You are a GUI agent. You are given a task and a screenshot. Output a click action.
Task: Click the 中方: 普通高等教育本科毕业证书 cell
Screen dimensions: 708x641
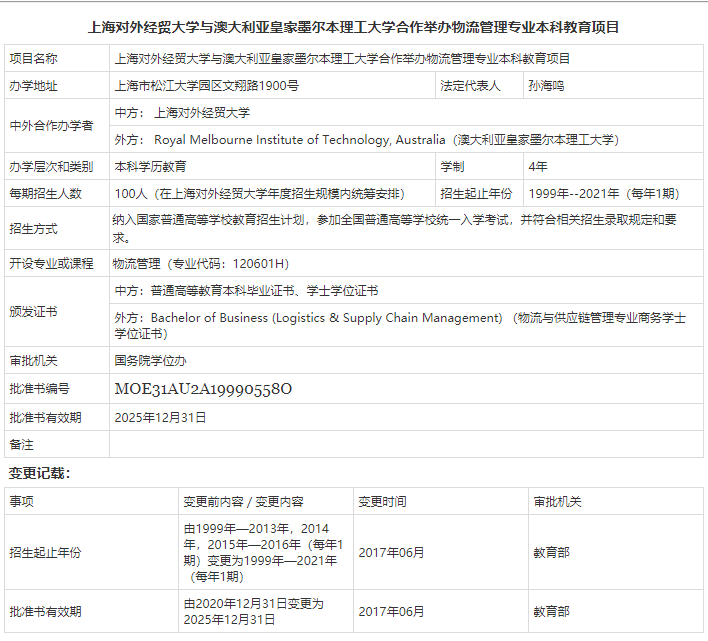click(406, 291)
